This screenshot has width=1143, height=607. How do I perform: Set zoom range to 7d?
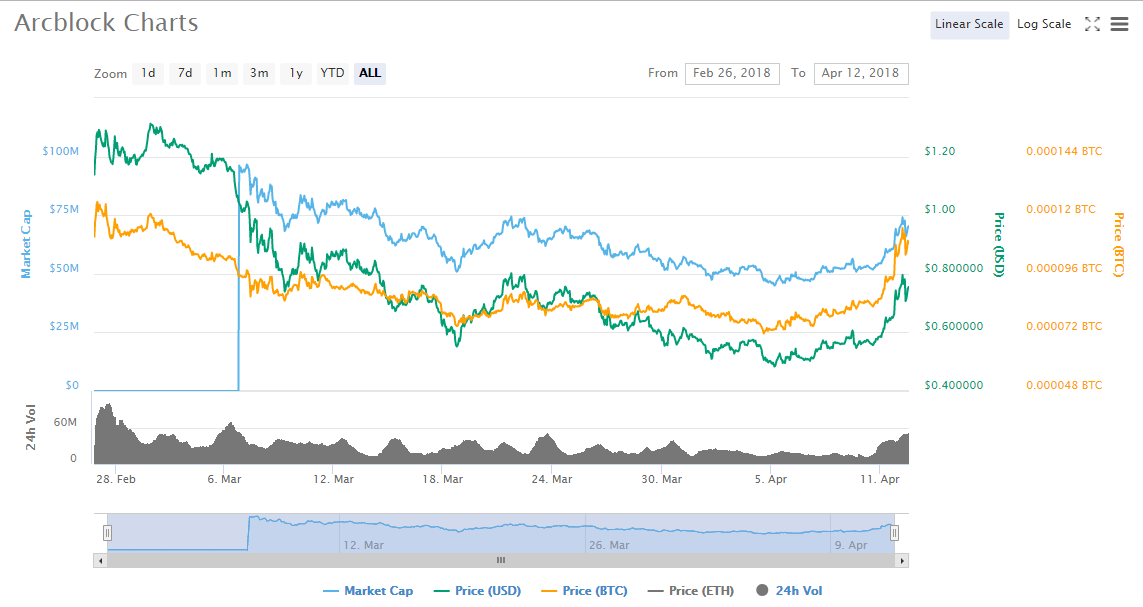pyautogui.click(x=185, y=73)
